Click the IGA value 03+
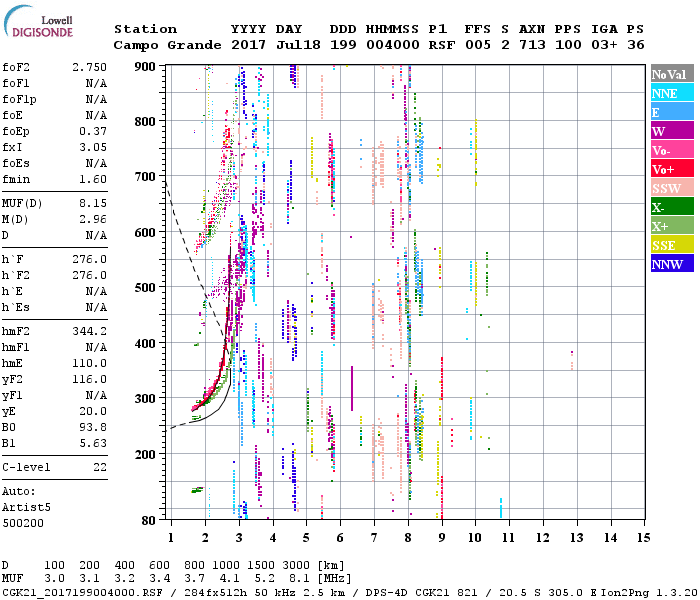The width and height of the screenshot is (700, 600). pos(604,45)
